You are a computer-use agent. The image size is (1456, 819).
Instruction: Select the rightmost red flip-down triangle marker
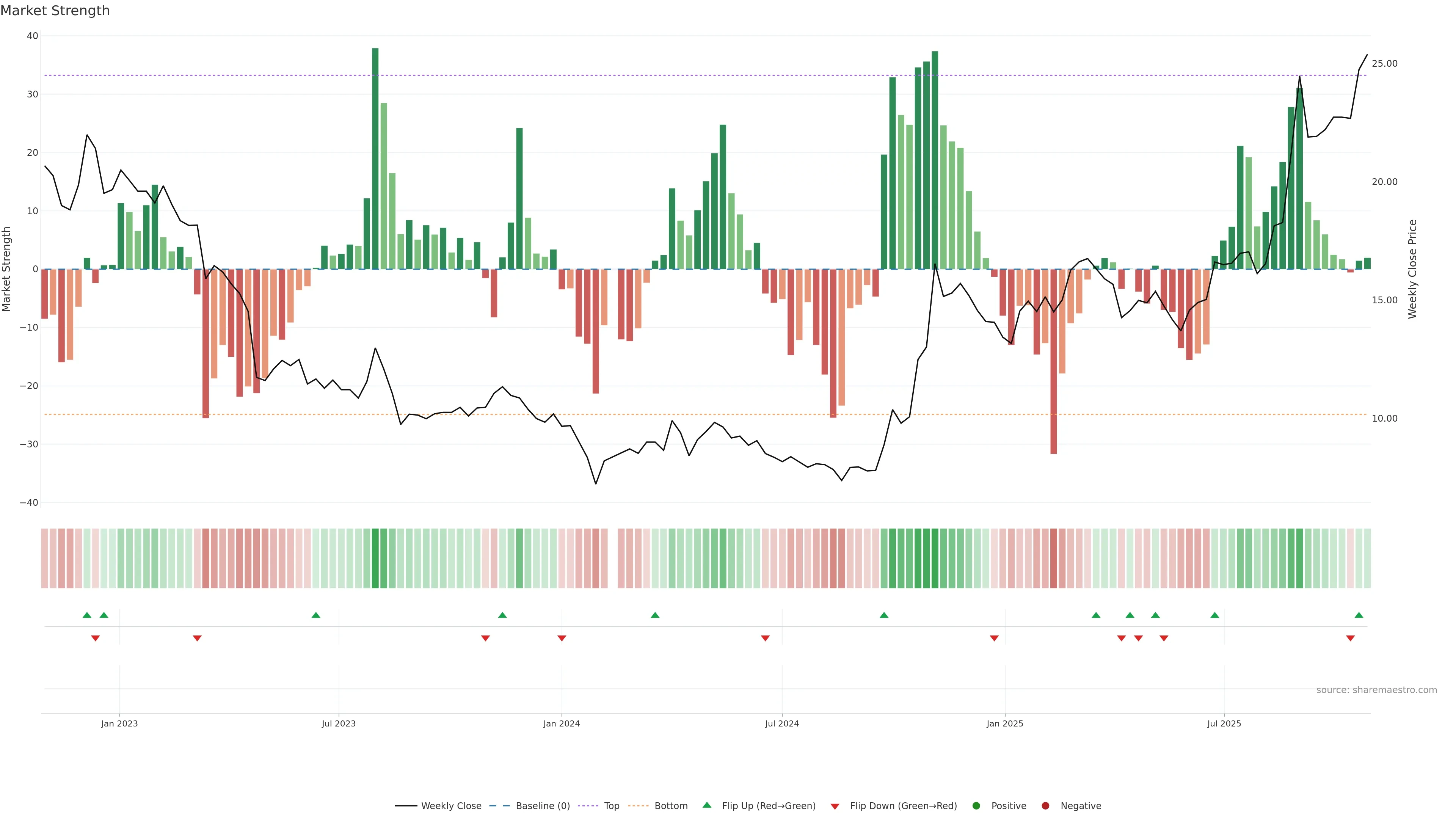[x=1350, y=638]
